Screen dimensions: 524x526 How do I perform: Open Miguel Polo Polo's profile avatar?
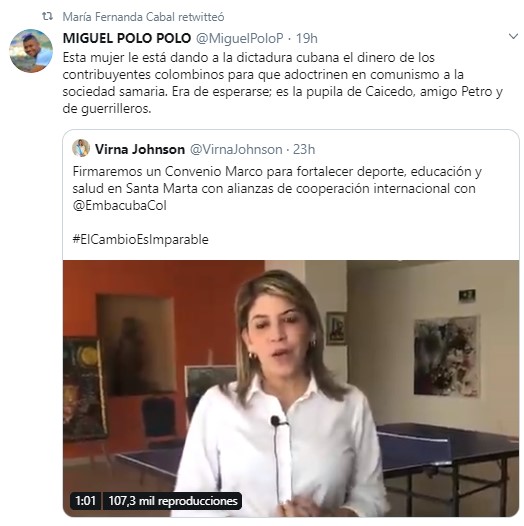coord(31,51)
